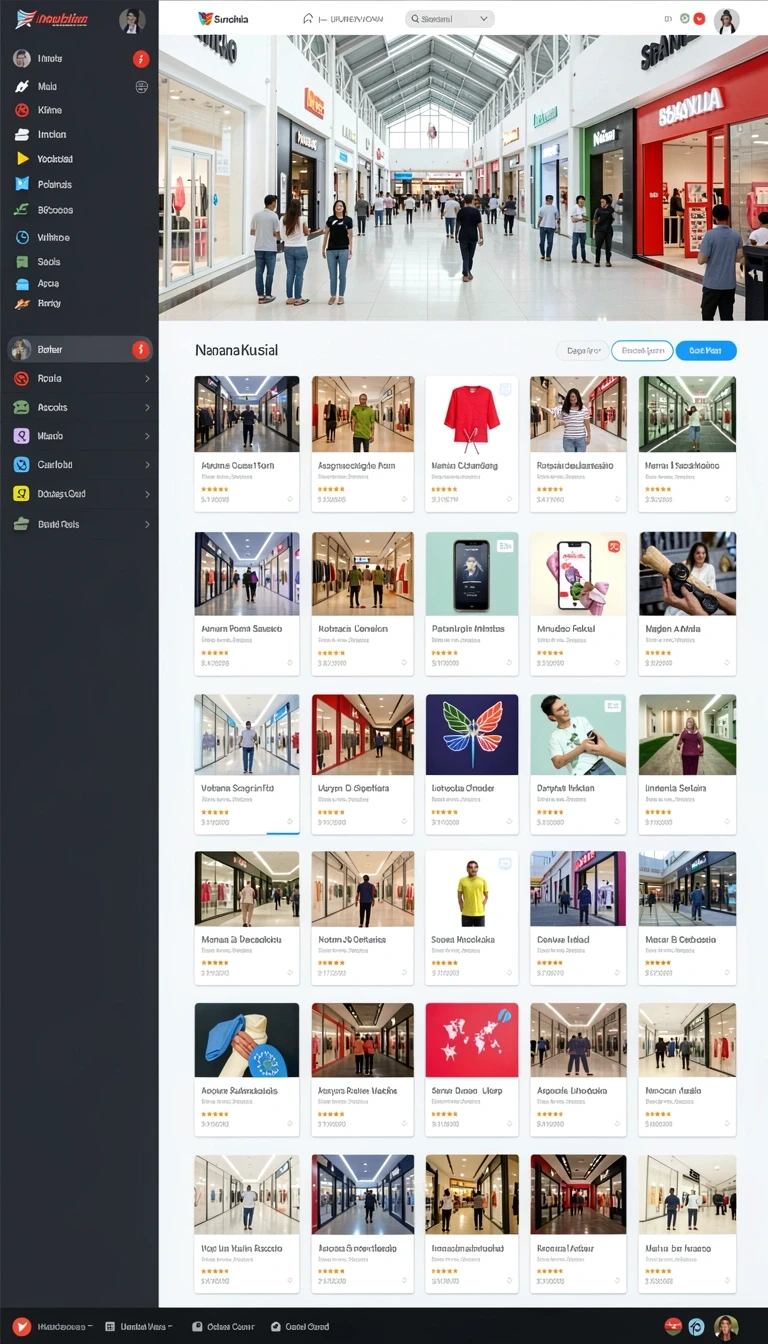Click the globe icon on the Mala row

coord(141,87)
